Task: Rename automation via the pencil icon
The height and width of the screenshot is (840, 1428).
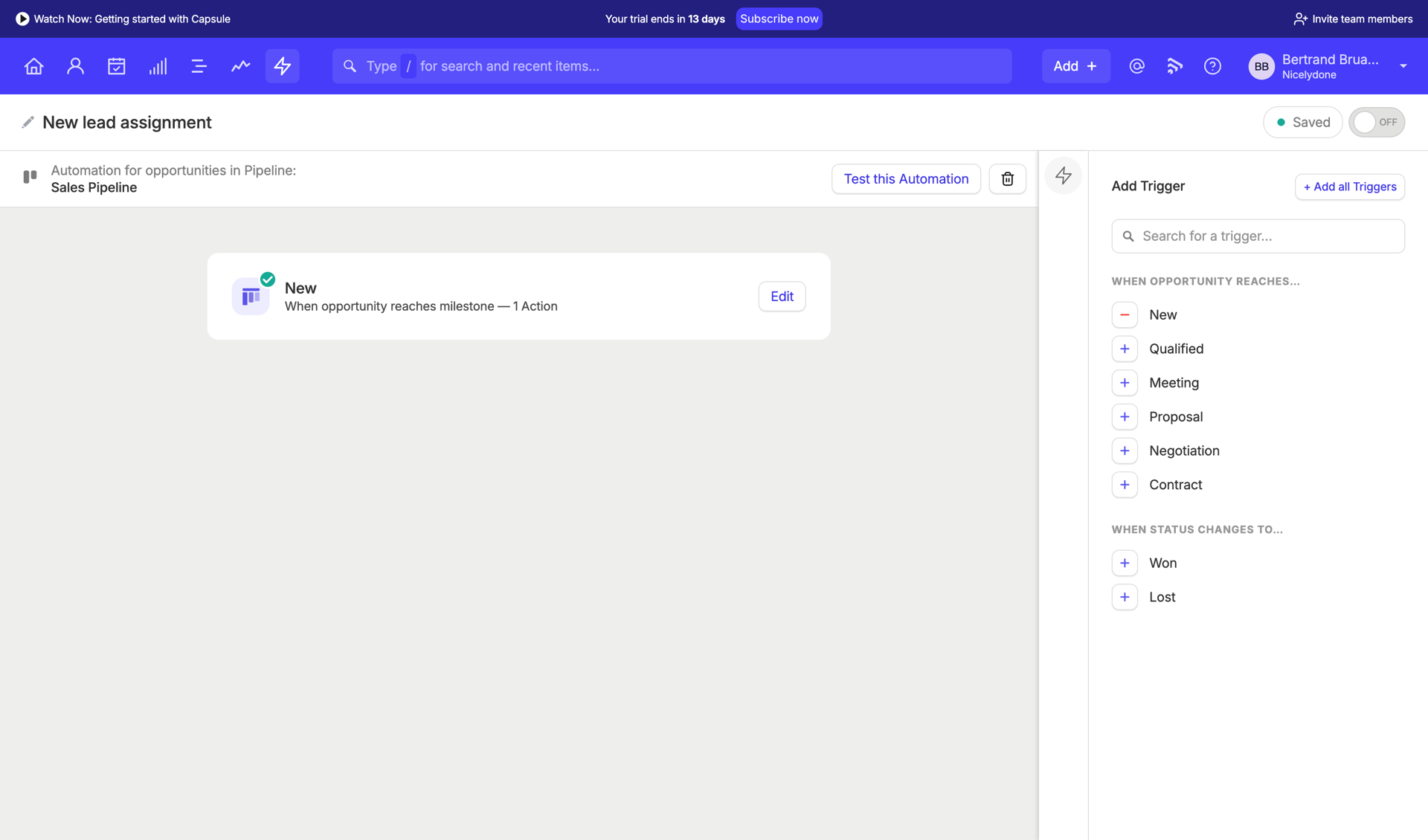Action: point(28,122)
